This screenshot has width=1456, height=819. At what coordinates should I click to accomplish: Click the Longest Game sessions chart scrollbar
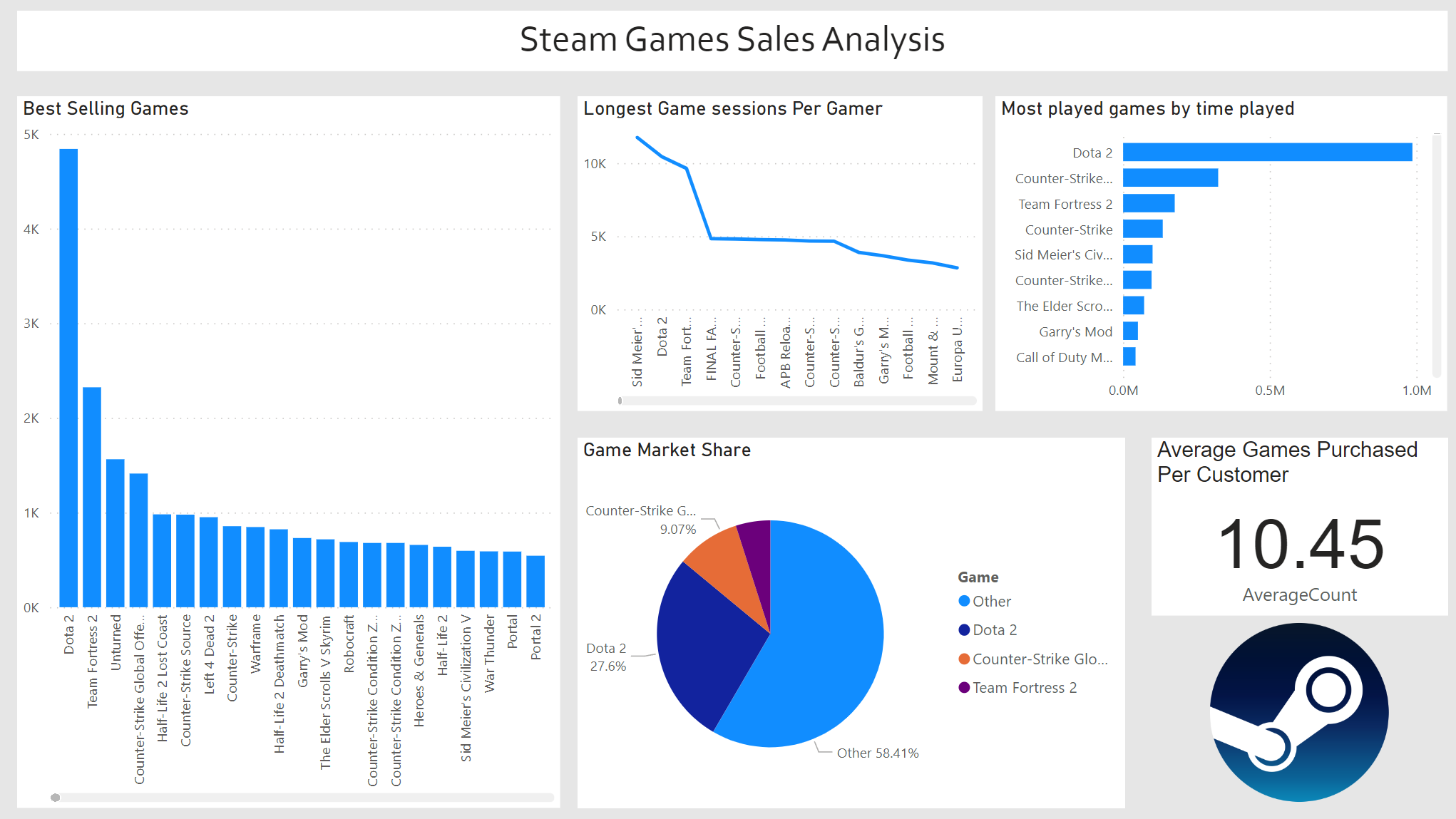point(797,401)
